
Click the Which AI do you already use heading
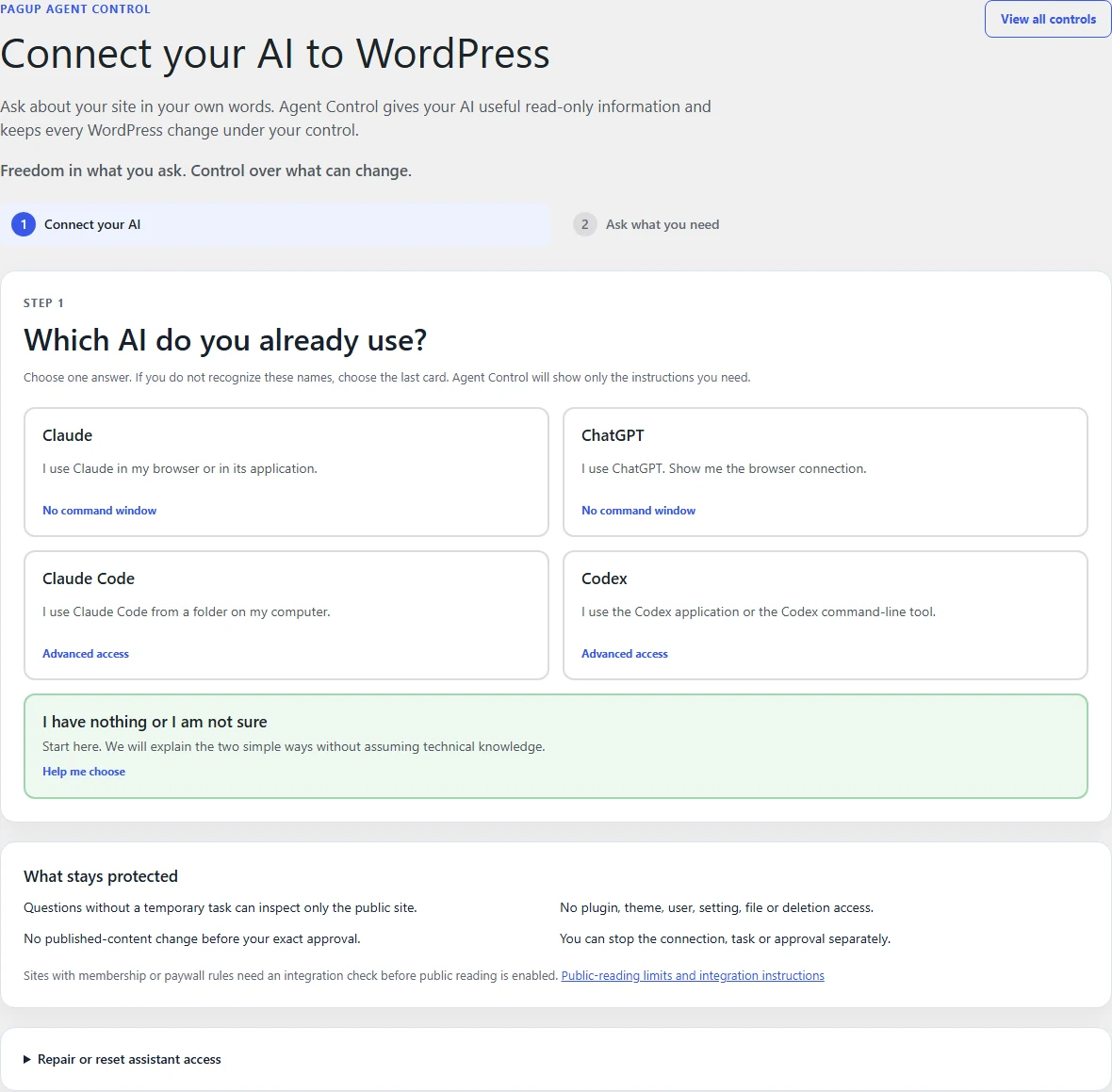[x=225, y=340]
